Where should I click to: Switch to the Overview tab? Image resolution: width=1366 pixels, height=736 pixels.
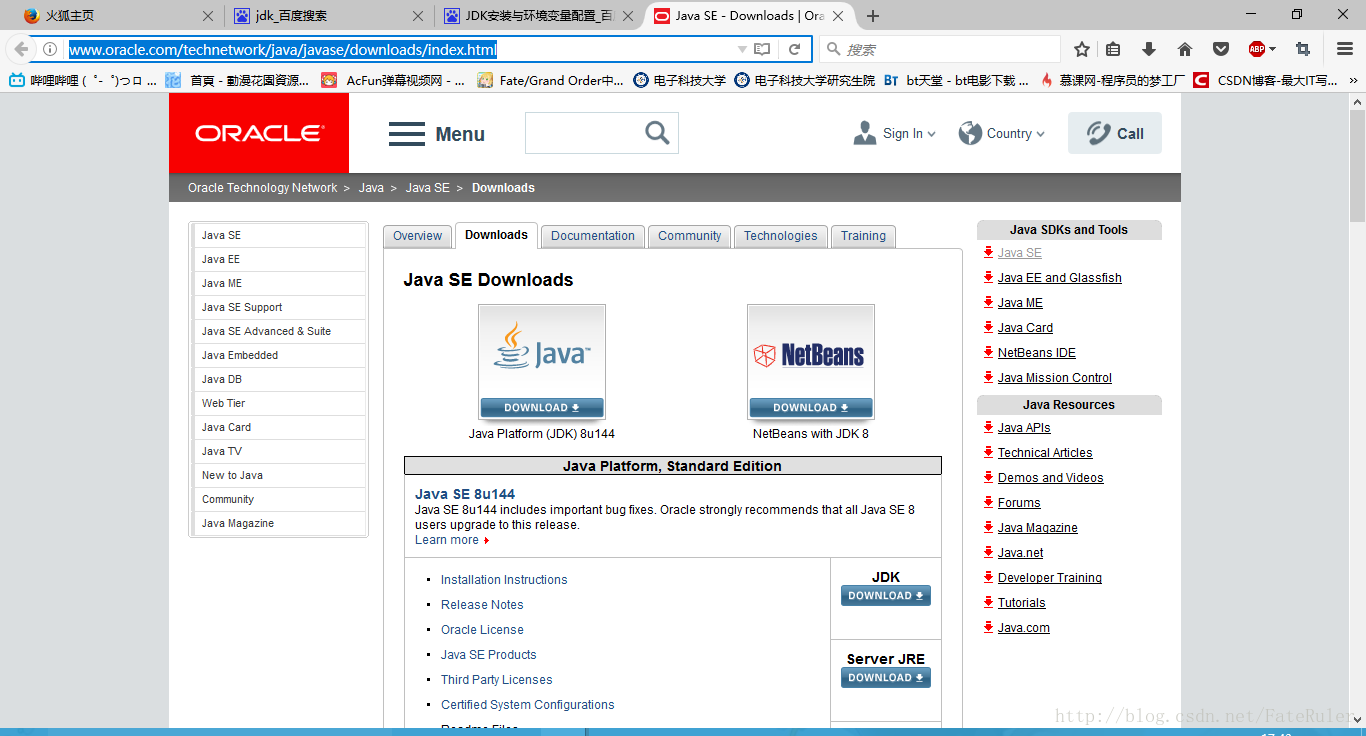click(417, 236)
